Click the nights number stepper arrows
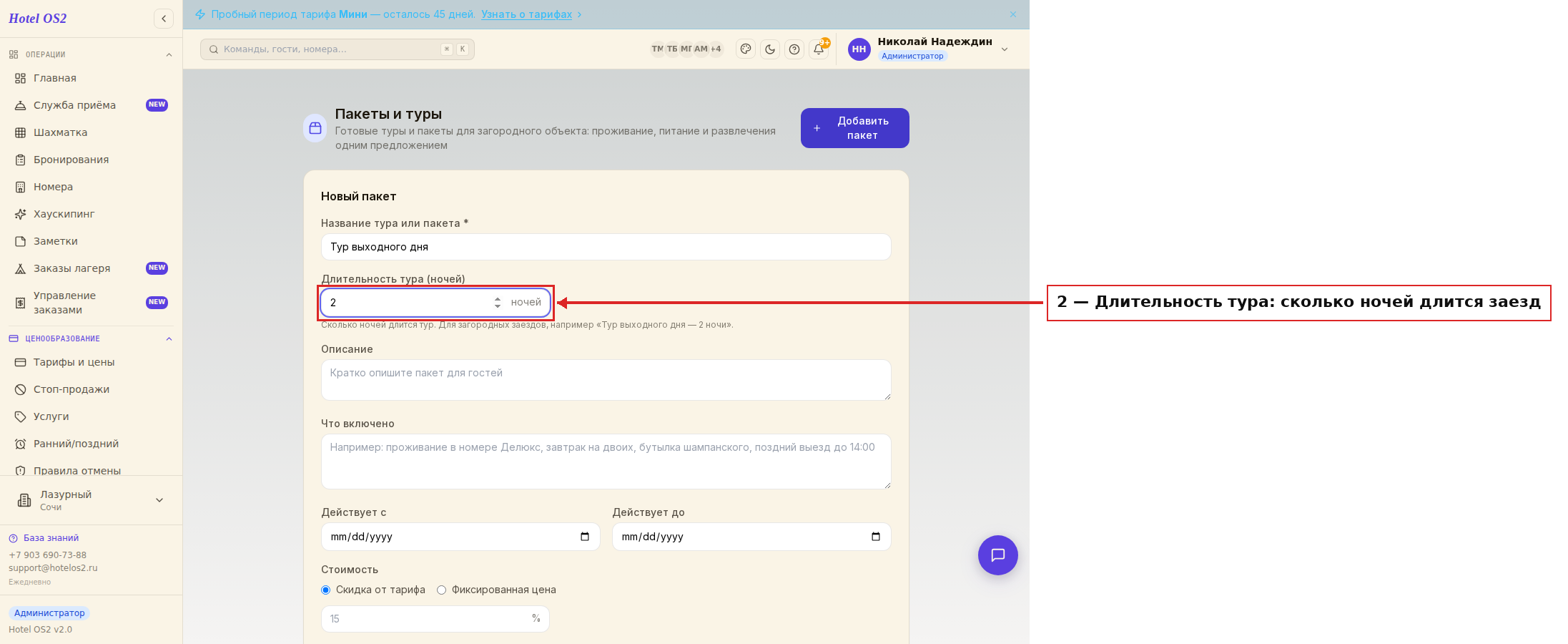 (498, 303)
